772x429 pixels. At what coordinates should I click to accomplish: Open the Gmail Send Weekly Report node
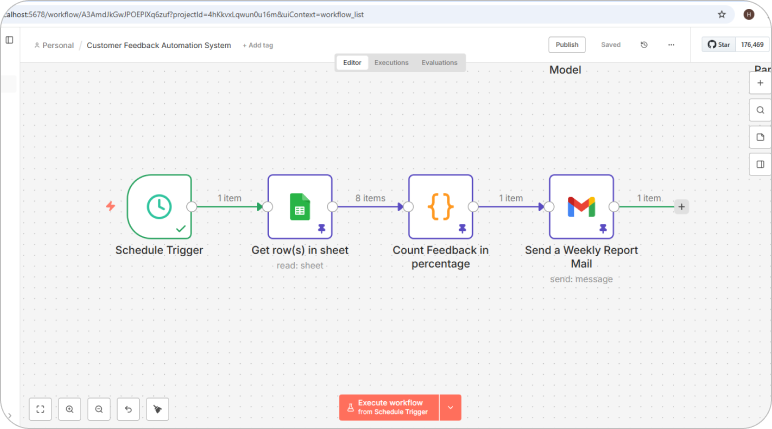click(x=581, y=206)
